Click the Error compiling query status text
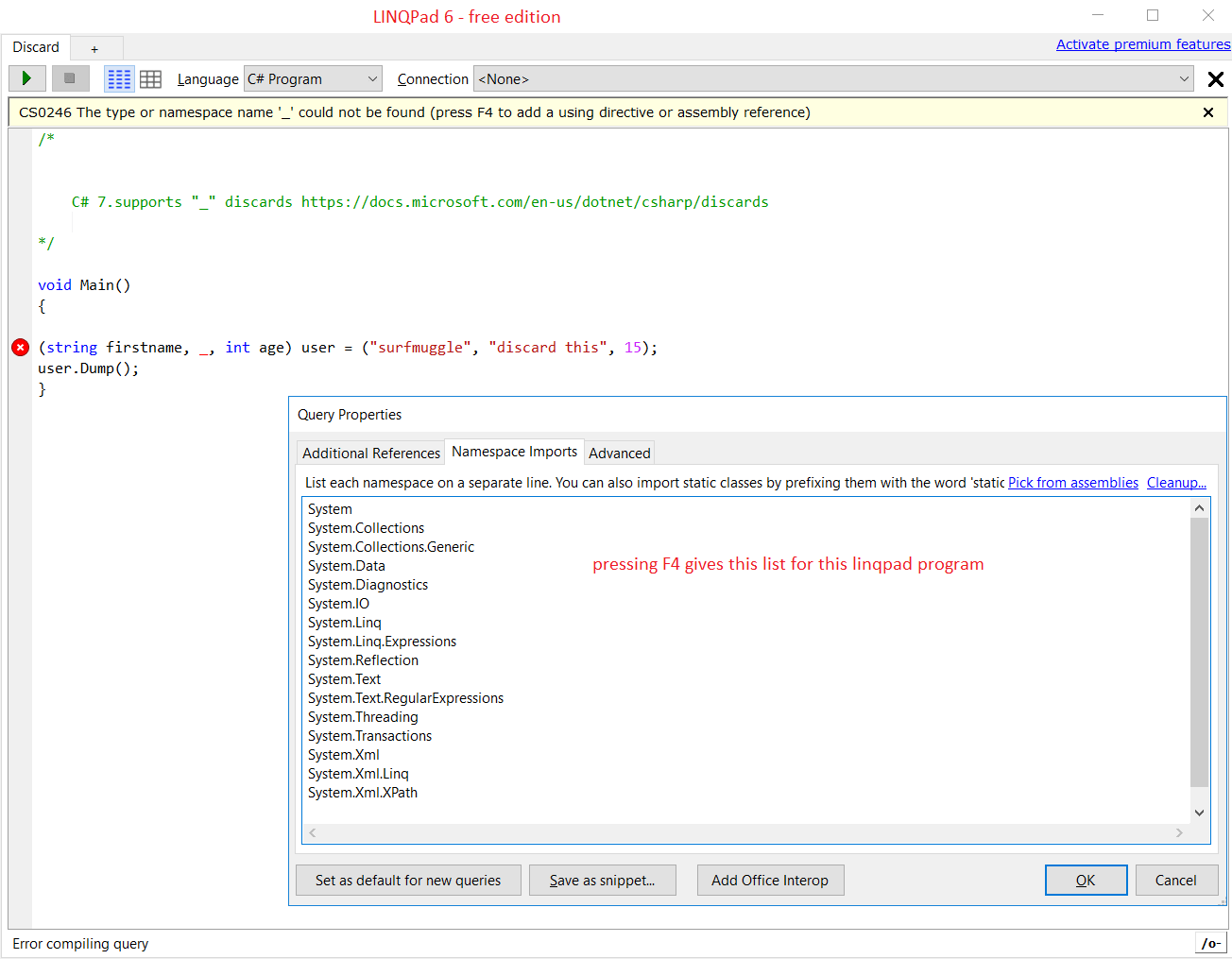Screen dimensions: 1232x959 click(x=80, y=944)
